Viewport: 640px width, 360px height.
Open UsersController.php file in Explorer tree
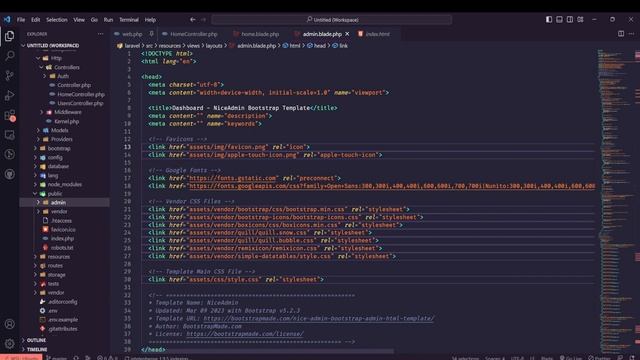pyautogui.click(x=80, y=103)
